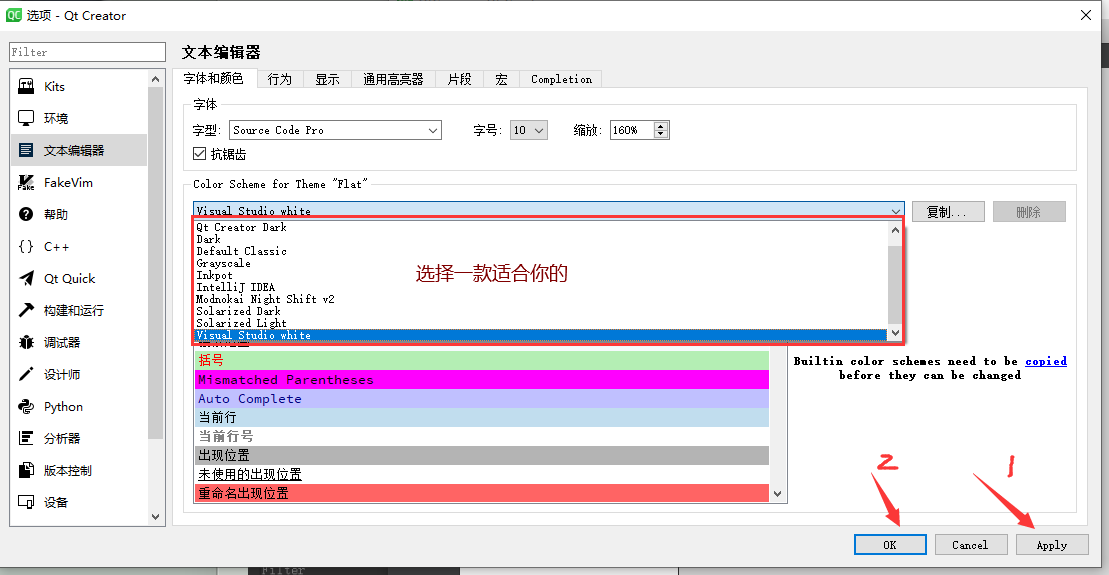Select the 当前行 current line row

click(482, 417)
